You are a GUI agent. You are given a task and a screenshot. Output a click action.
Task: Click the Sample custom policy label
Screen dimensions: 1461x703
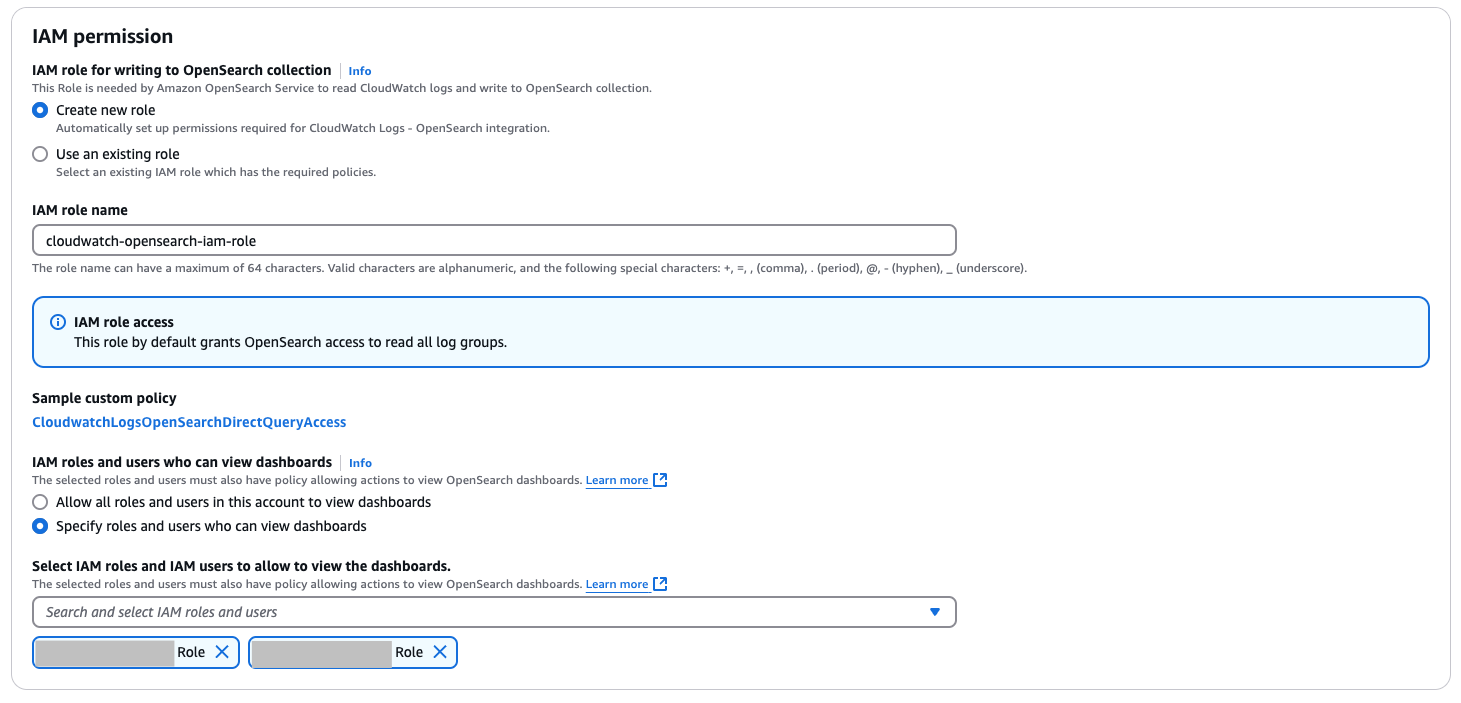104,398
